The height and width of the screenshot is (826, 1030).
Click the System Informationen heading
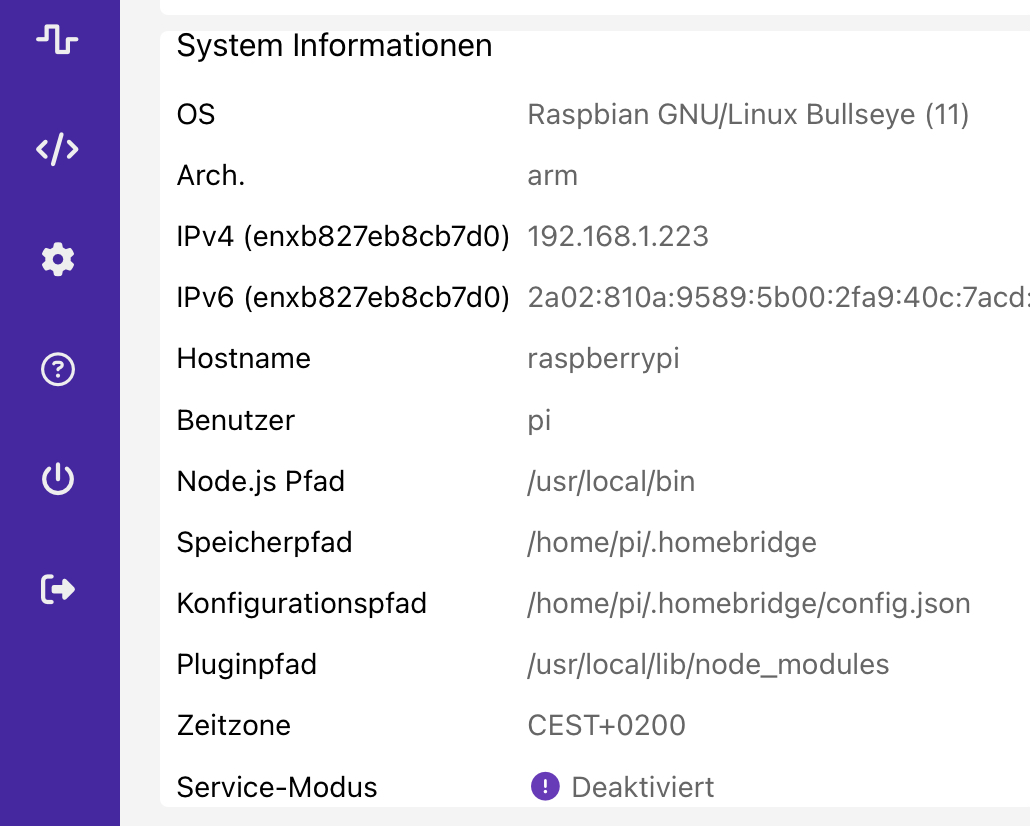(x=334, y=46)
